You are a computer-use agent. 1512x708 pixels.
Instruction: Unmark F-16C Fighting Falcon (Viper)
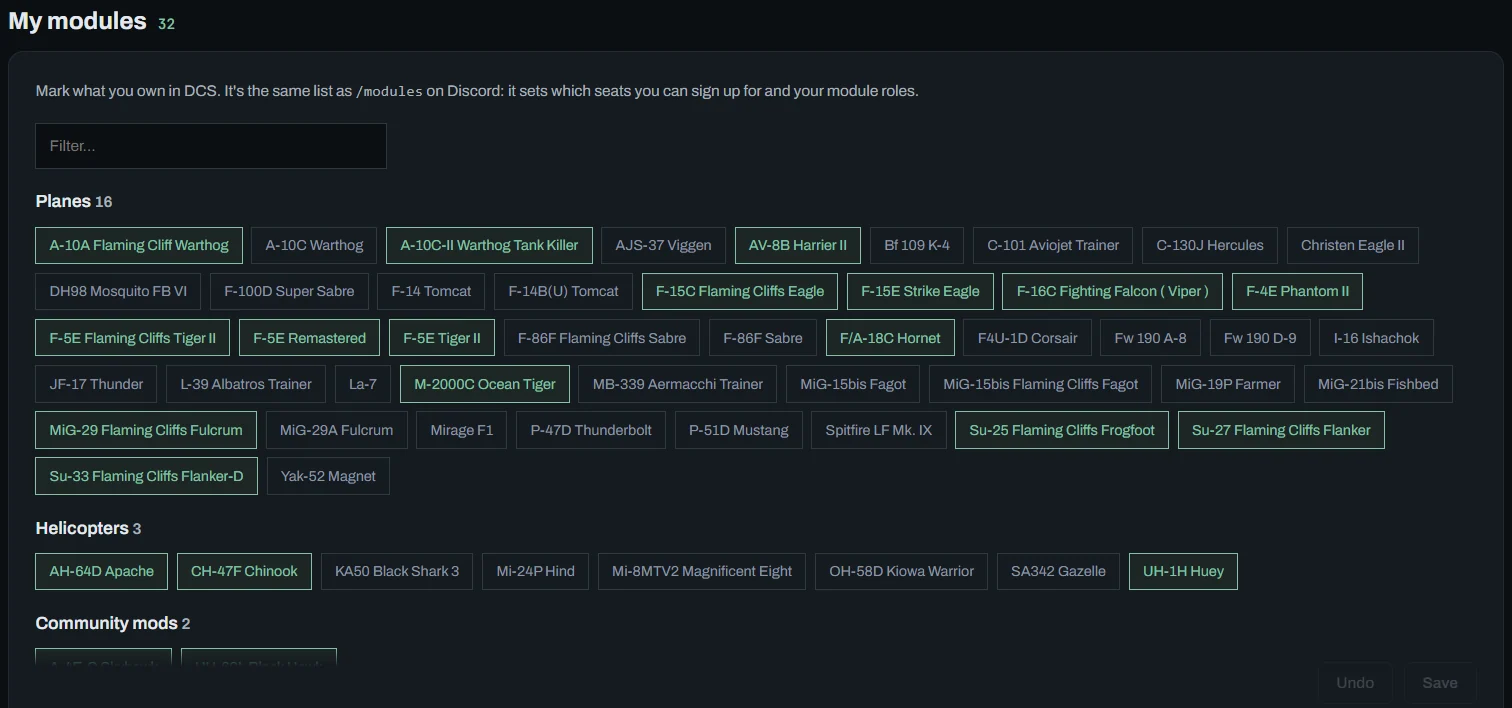click(x=1113, y=292)
